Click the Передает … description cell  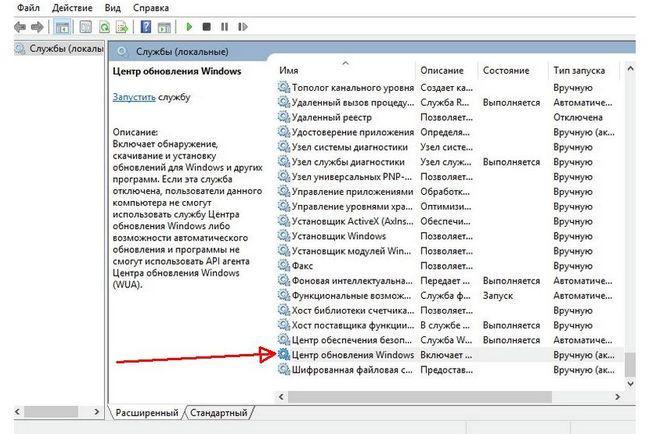pos(445,281)
